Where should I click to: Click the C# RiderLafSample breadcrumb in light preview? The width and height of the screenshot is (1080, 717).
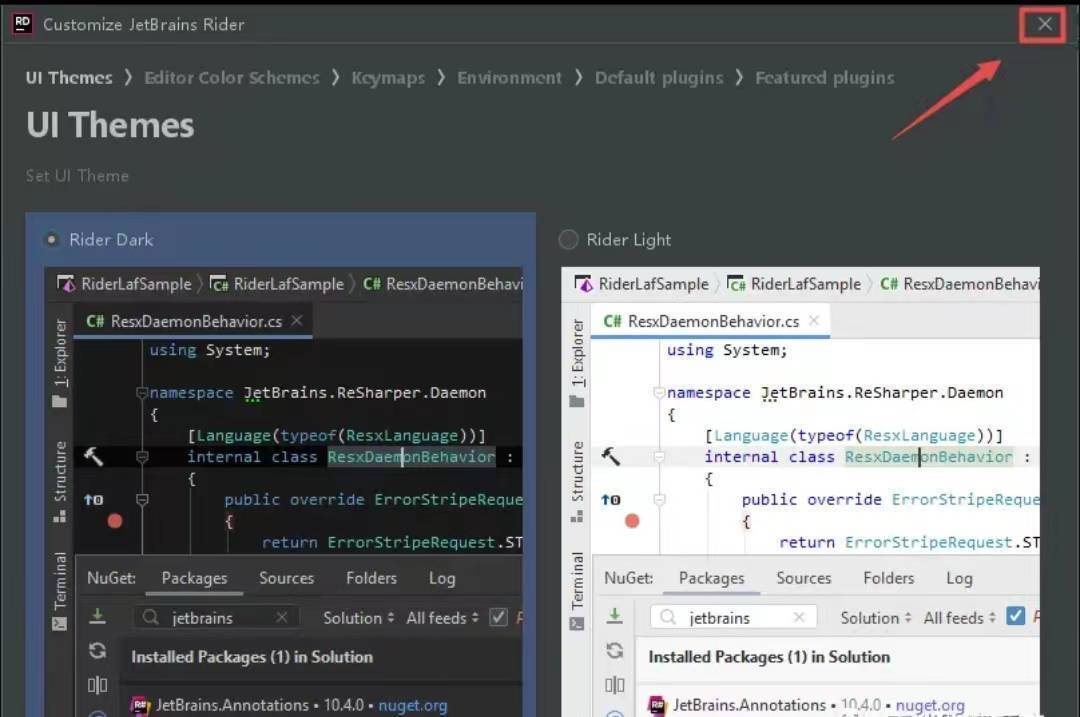point(795,284)
